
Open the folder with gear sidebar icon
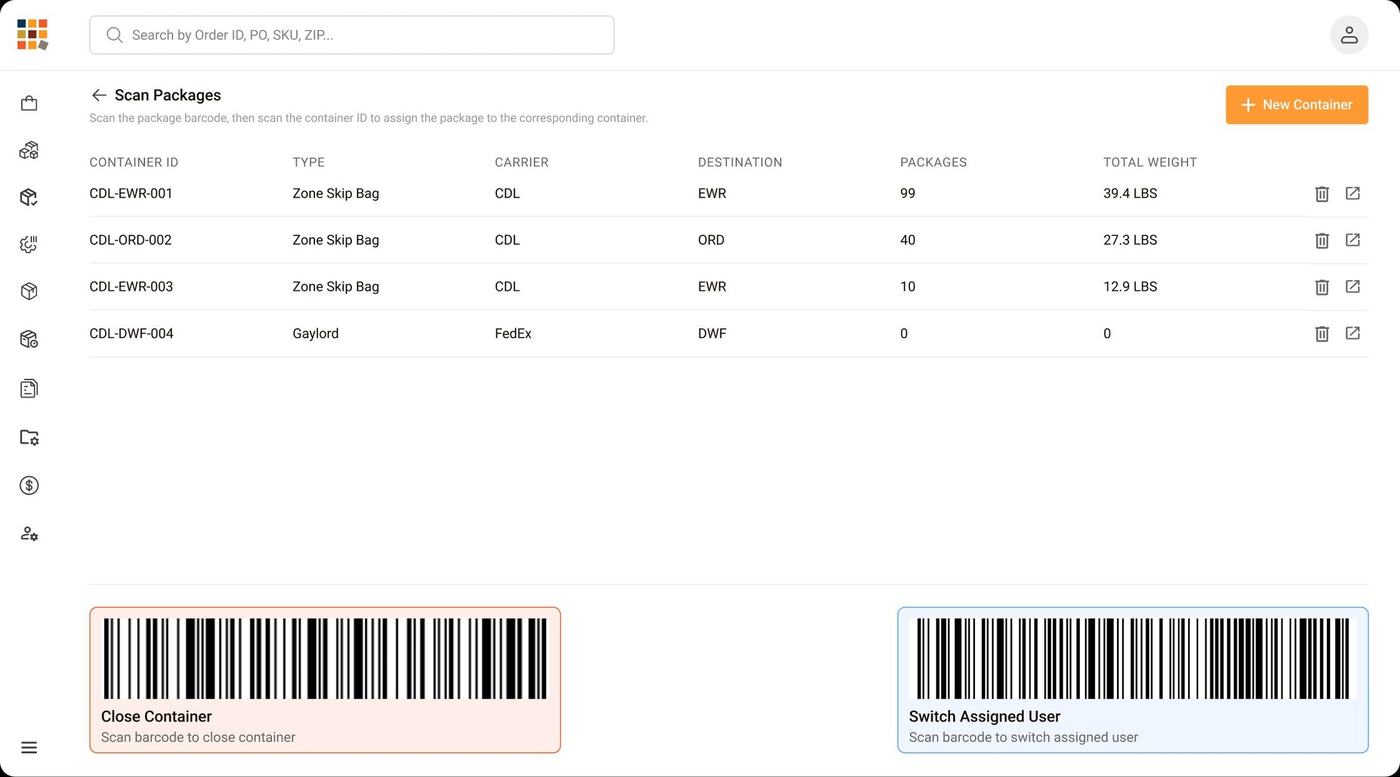click(x=29, y=437)
